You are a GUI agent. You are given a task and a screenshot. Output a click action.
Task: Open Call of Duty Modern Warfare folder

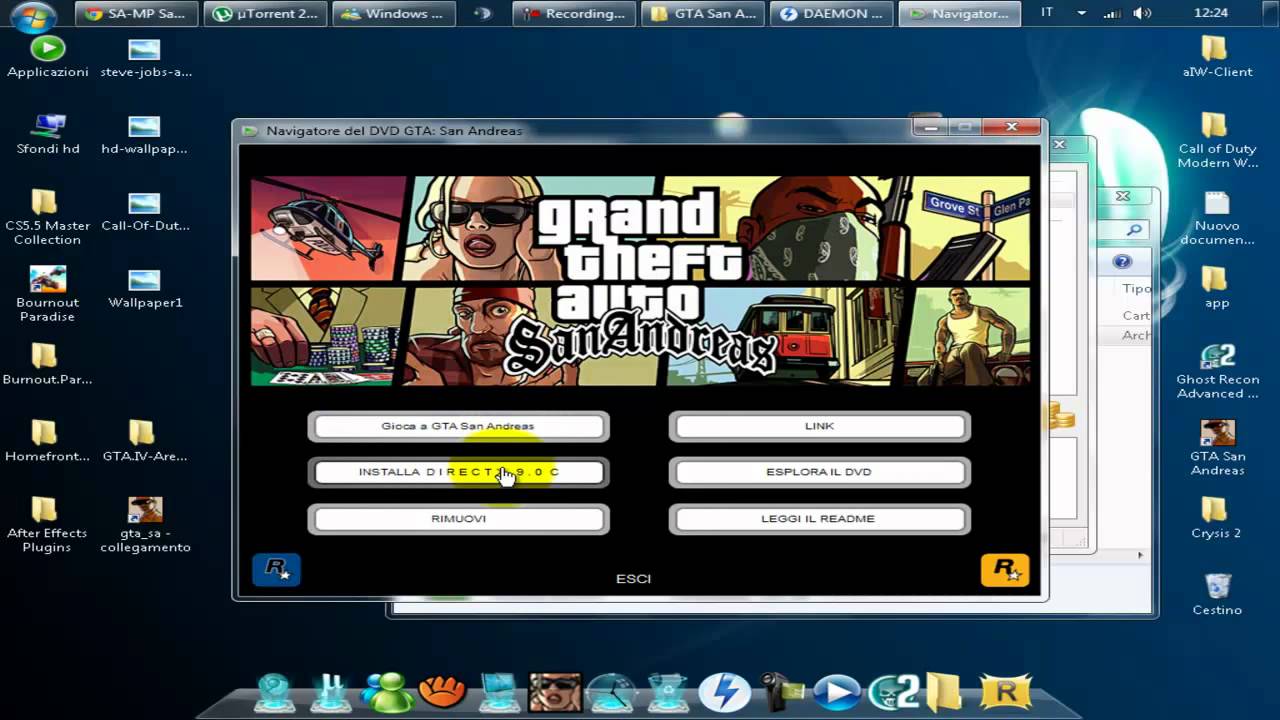point(1217,141)
